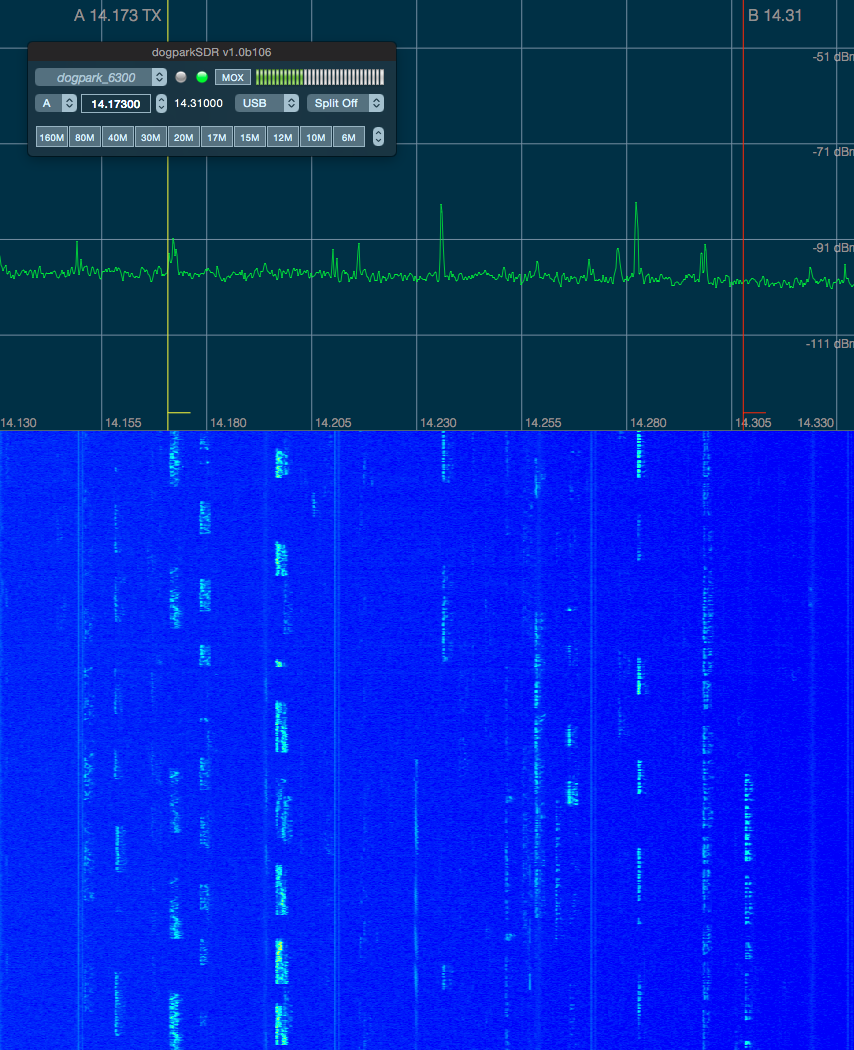The width and height of the screenshot is (854, 1050).
Task: Select the 30M band button
Action: click(x=150, y=137)
